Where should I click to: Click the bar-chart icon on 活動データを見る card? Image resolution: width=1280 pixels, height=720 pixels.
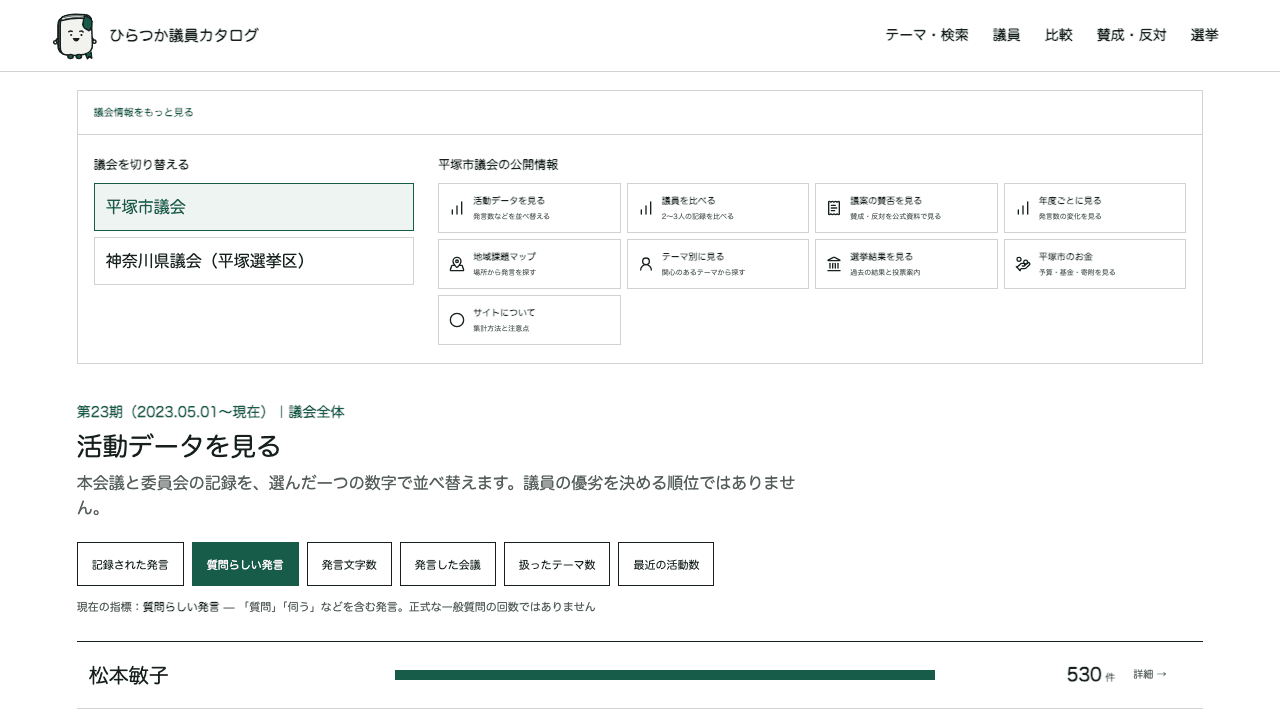[x=457, y=208]
